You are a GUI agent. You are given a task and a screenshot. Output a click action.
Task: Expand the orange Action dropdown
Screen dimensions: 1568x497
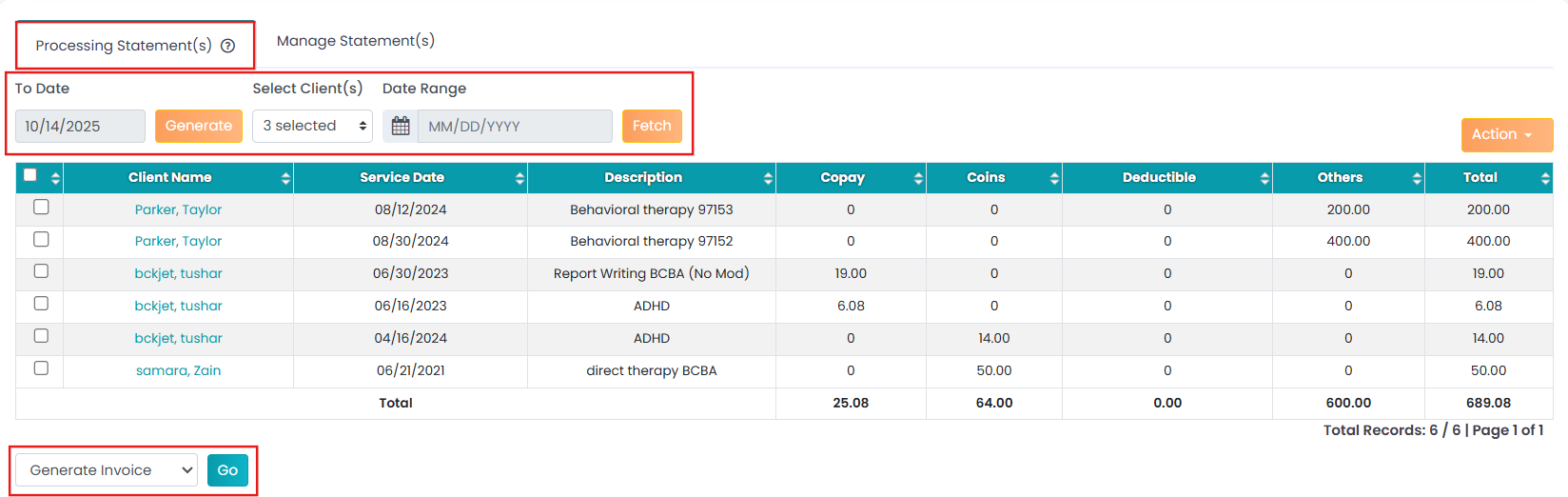(x=1506, y=134)
